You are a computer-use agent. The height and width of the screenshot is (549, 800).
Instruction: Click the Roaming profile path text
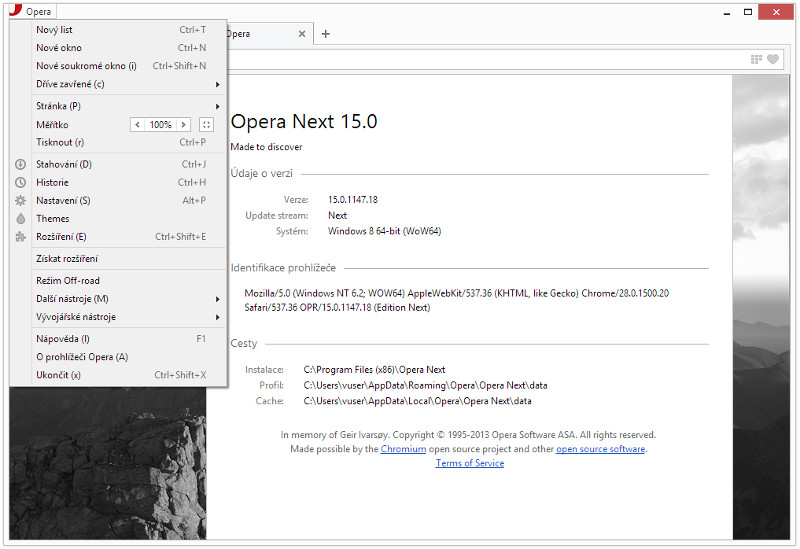coord(426,386)
